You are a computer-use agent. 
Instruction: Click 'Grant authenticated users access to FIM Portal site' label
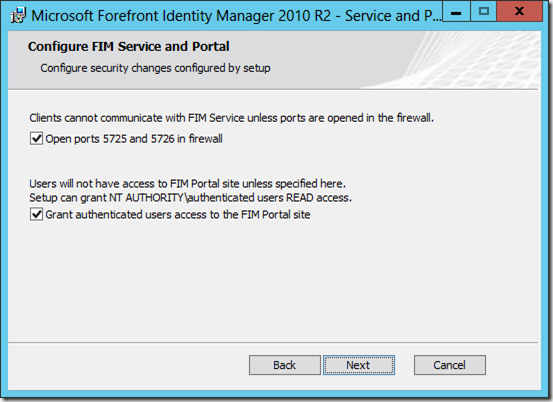click(178, 215)
